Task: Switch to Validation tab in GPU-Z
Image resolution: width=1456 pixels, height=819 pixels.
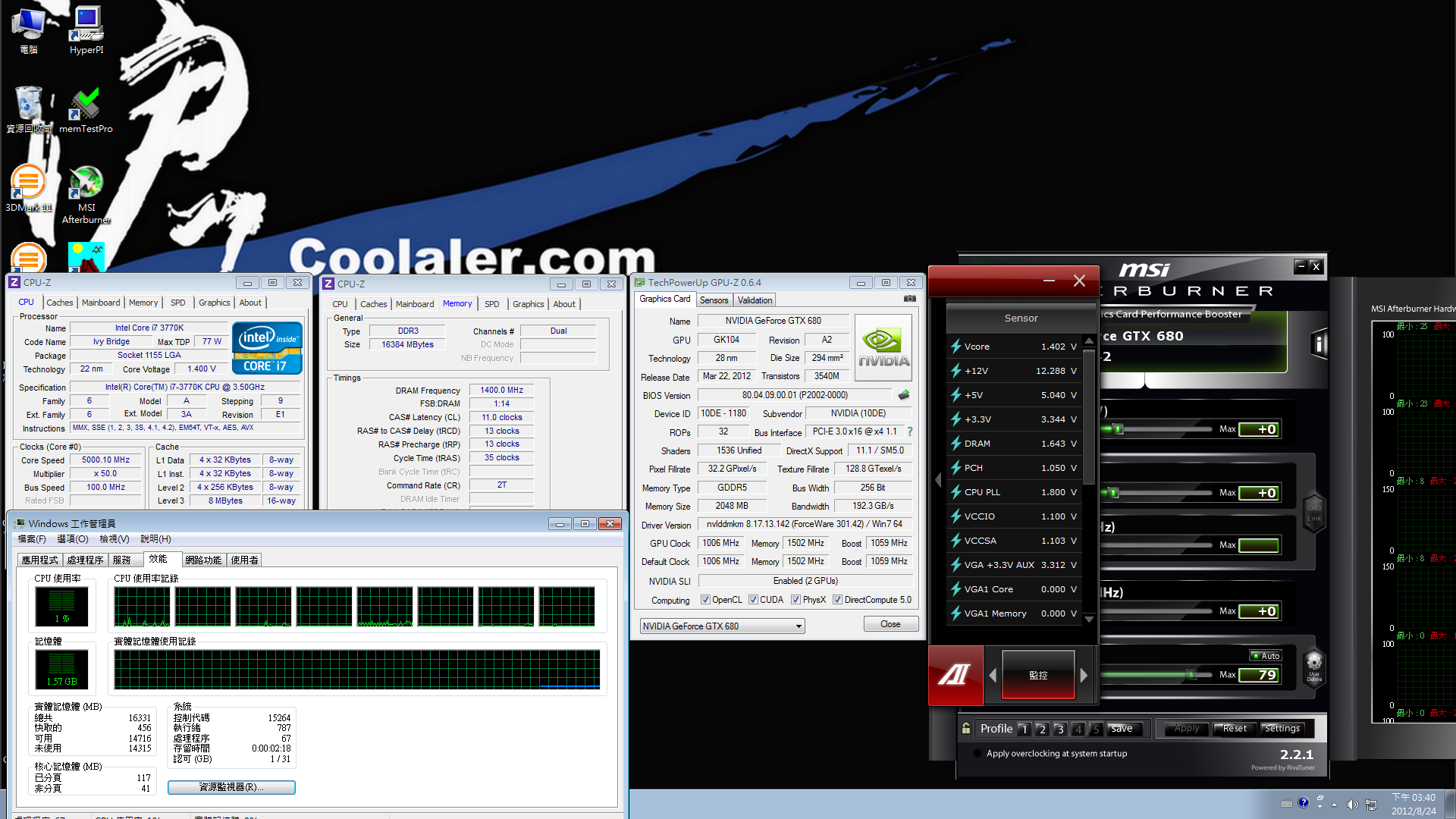Action: click(x=755, y=300)
